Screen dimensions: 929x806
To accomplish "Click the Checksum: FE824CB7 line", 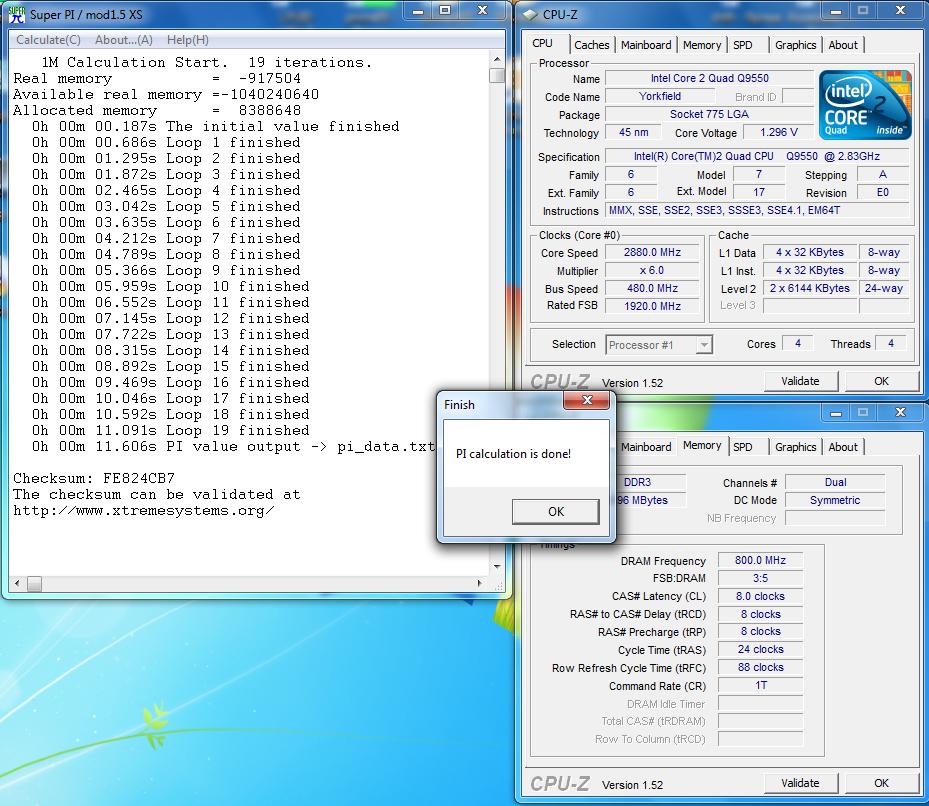I will [94, 478].
